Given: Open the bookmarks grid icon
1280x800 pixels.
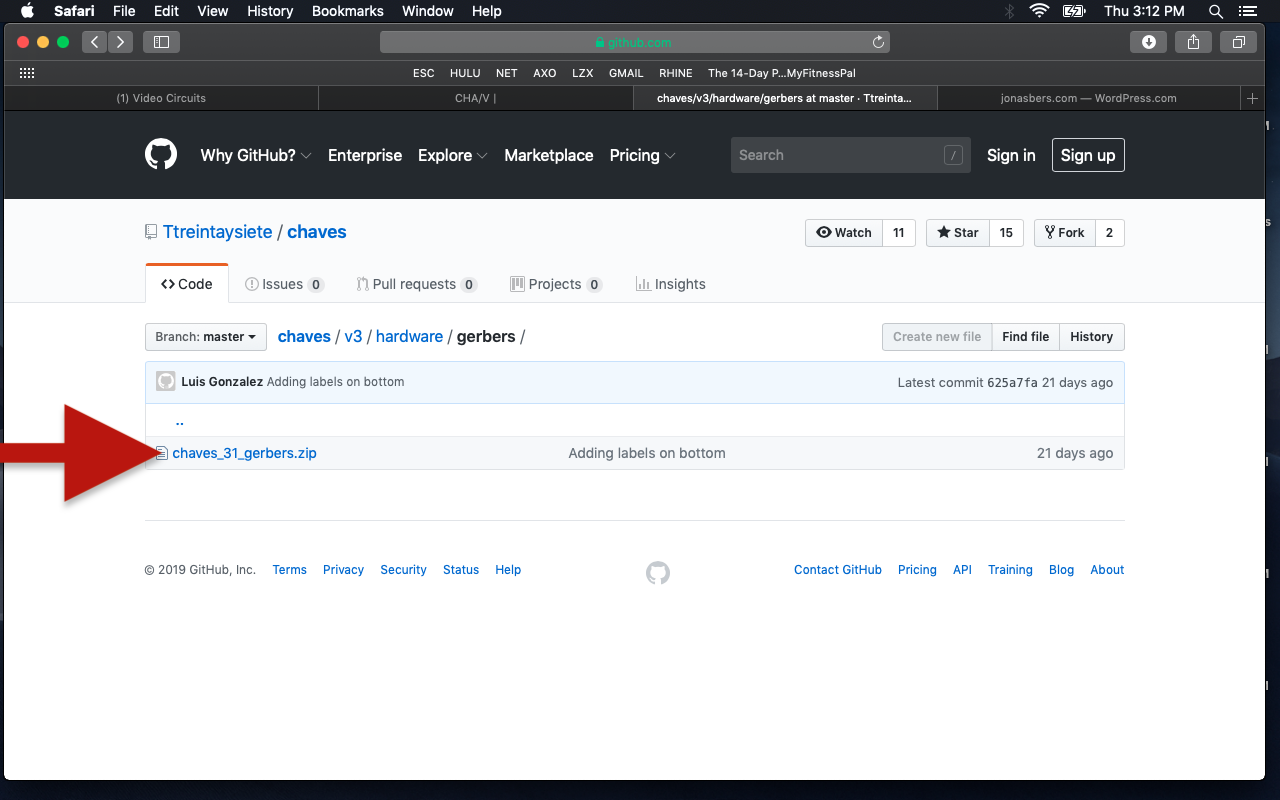Looking at the screenshot, I should [x=27, y=73].
